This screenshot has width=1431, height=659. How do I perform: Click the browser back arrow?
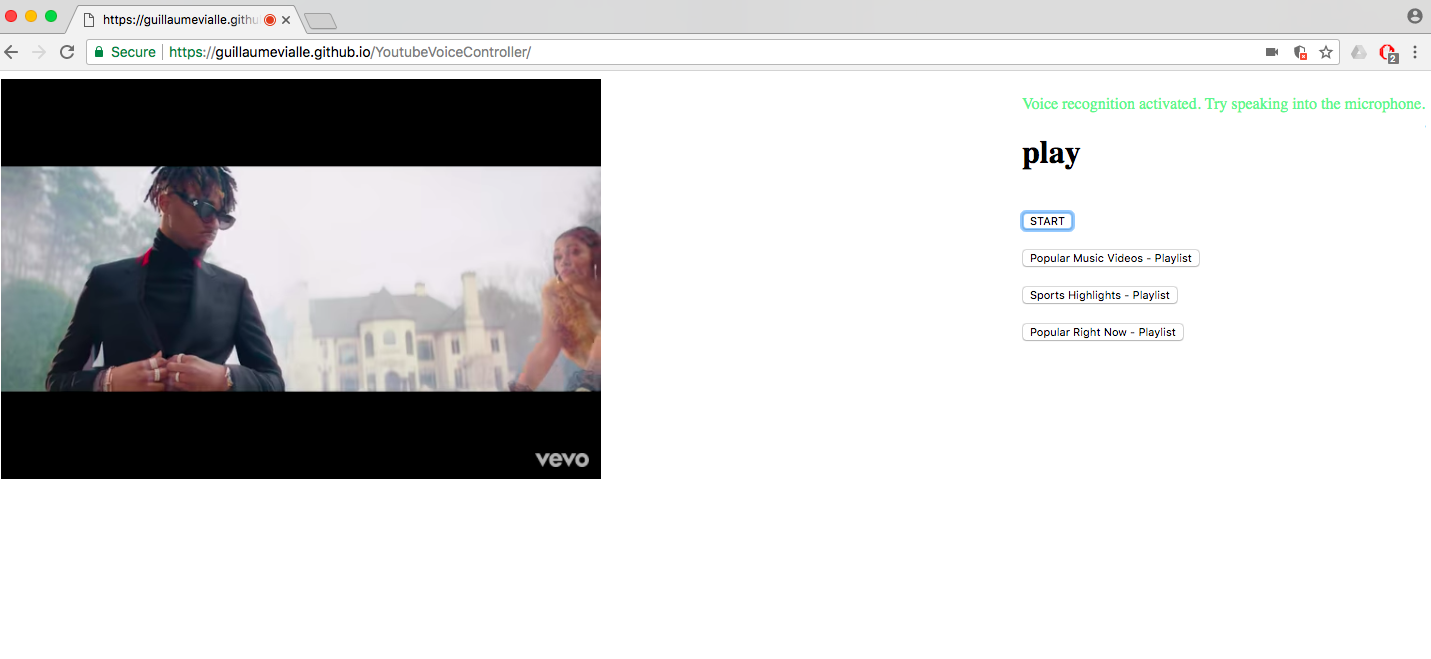point(12,52)
